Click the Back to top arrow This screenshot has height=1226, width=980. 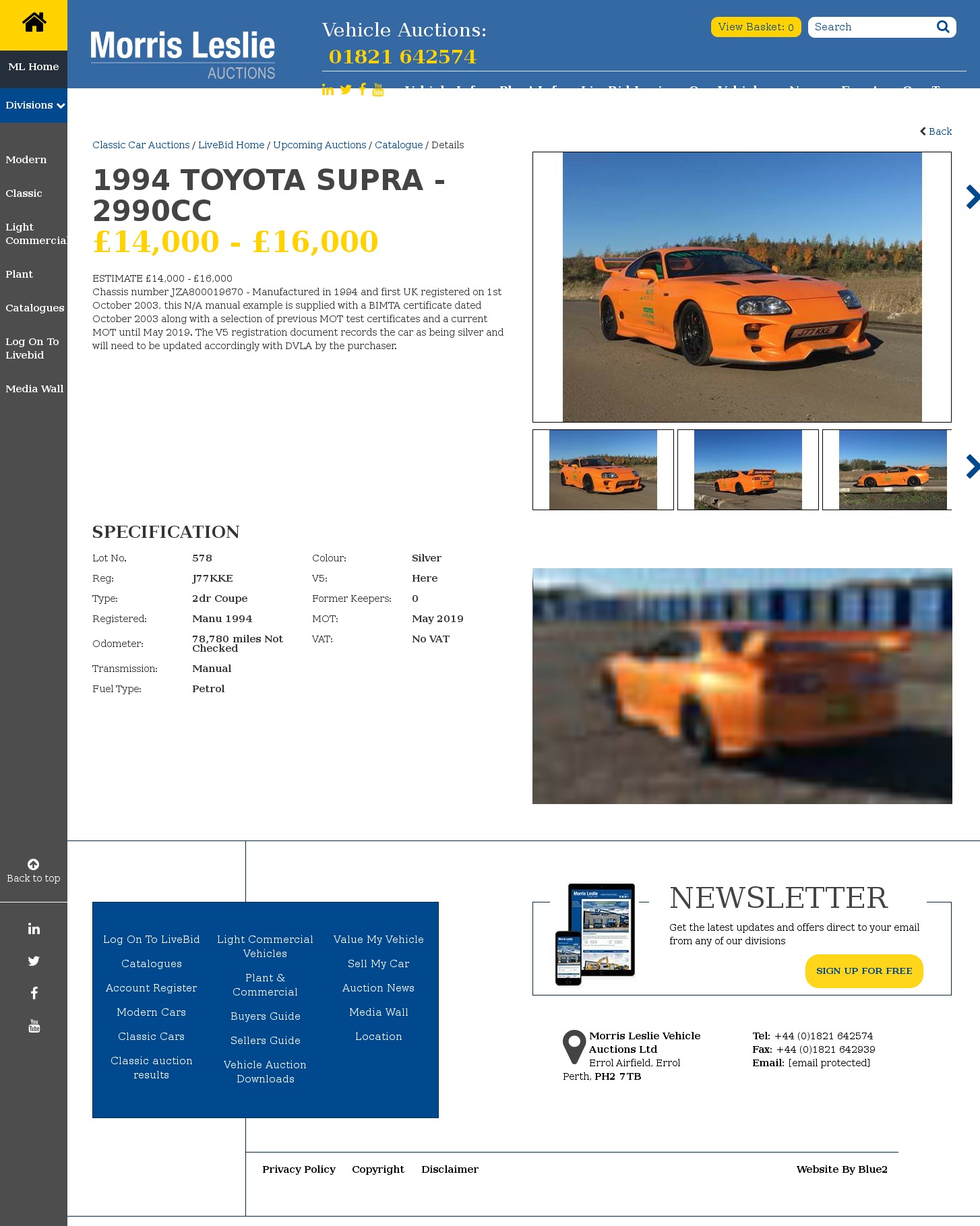[x=33, y=864]
